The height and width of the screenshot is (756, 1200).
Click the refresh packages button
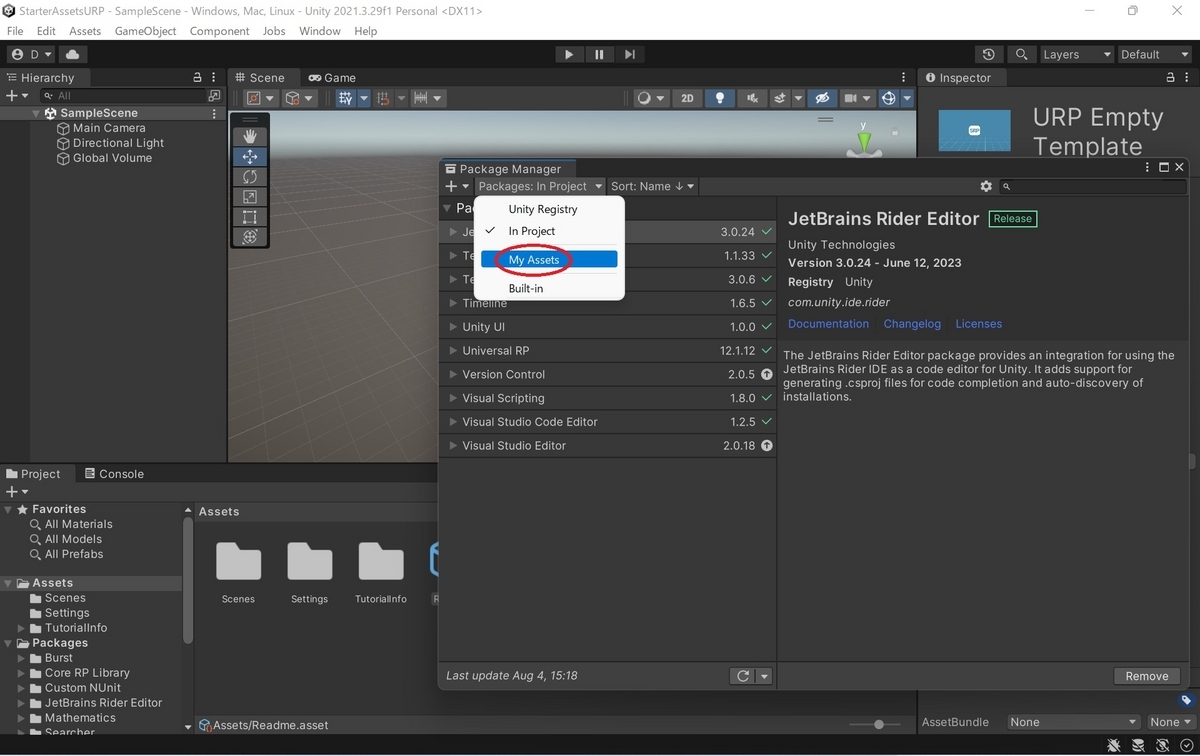(743, 676)
